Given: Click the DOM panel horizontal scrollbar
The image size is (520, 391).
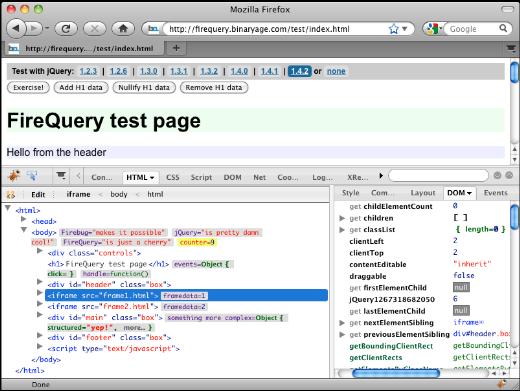Looking at the screenshot, I should click(x=395, y=373).
